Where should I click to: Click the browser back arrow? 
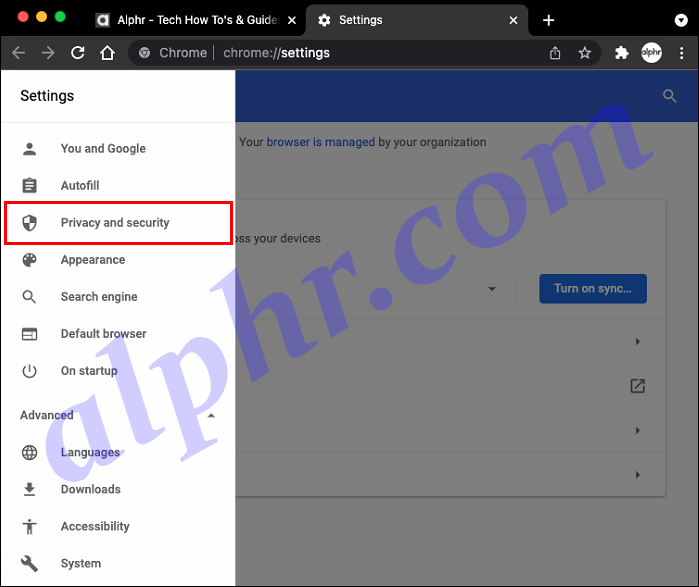18,53
